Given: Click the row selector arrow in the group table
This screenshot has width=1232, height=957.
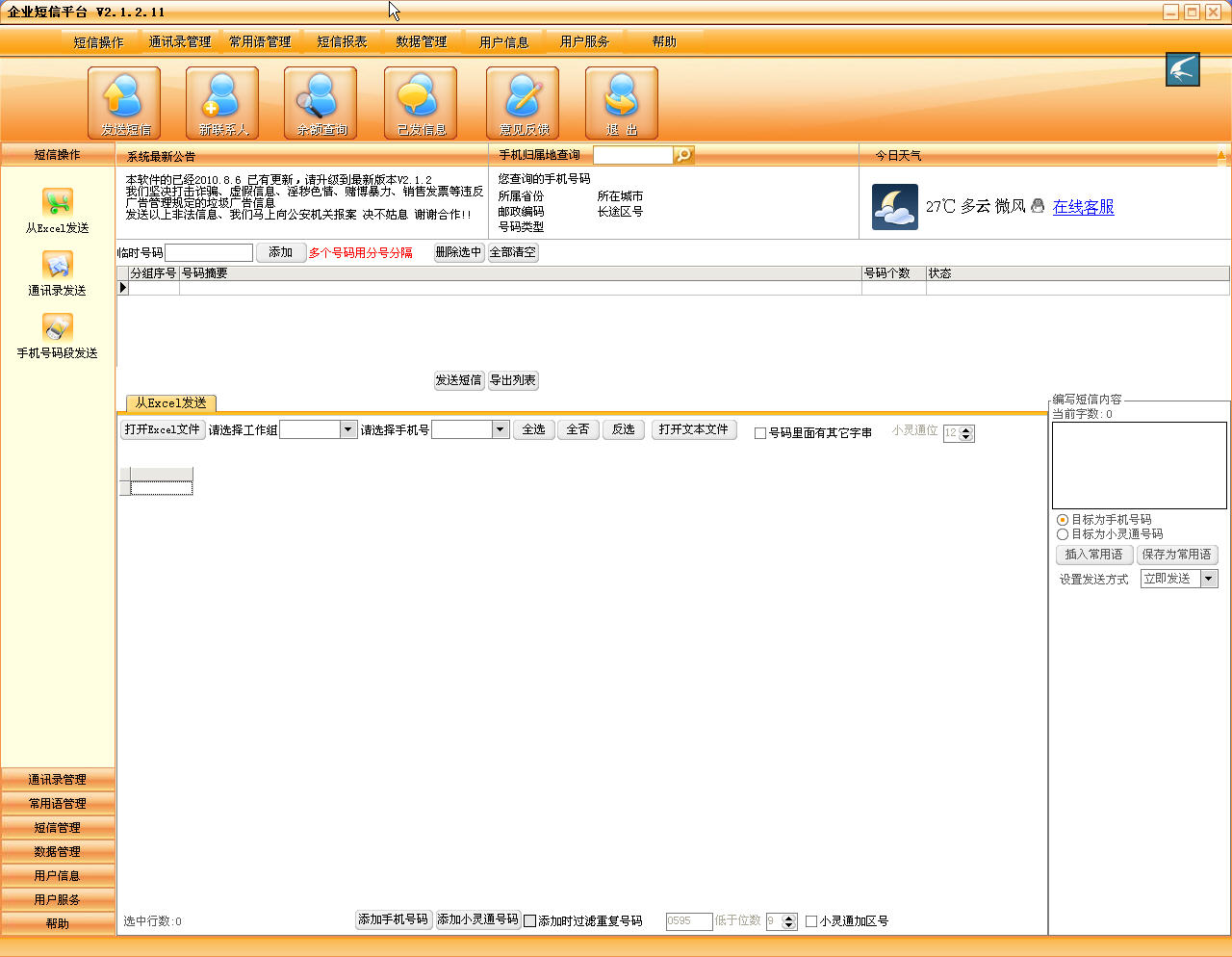Looking at the screenshot, I should click(x=123, y=288).
